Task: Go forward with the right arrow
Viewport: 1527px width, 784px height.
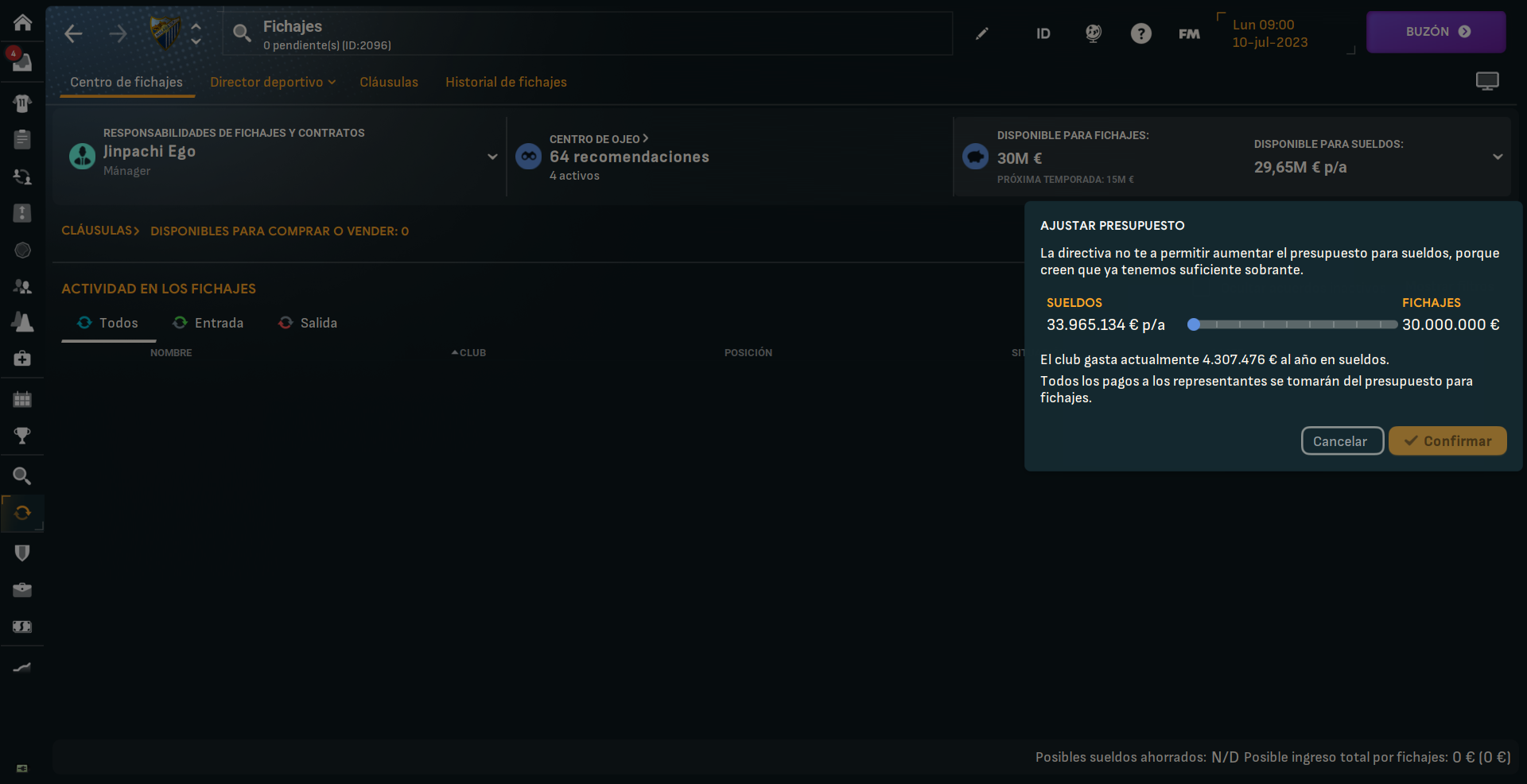Action: 118,33
